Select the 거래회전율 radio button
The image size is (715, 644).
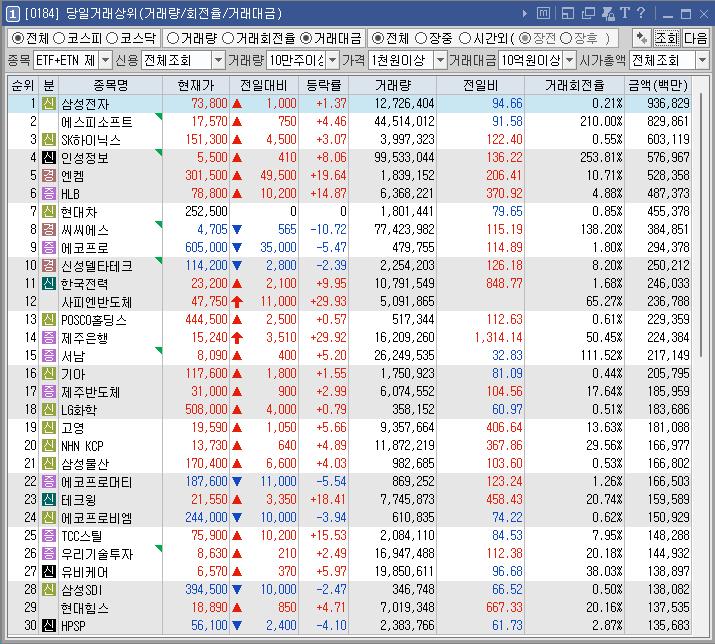coord(228,39)
